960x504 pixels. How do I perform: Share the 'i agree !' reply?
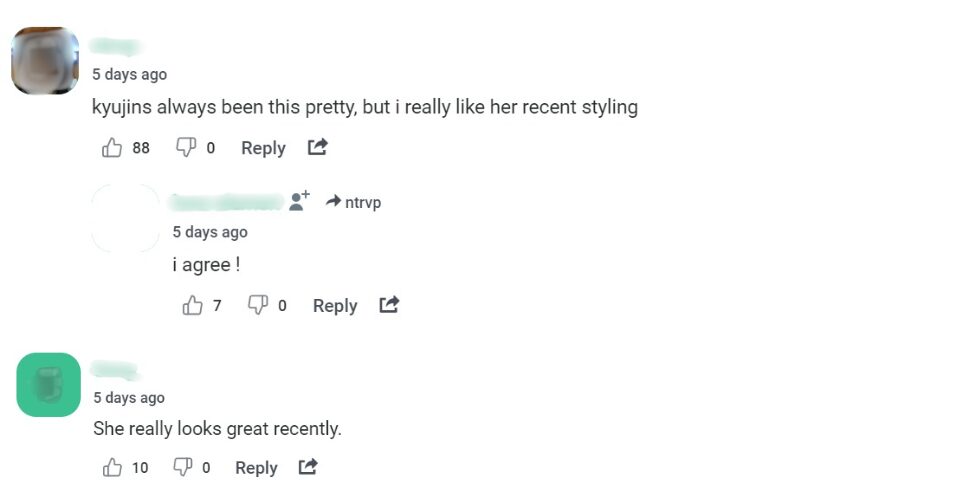389,305
